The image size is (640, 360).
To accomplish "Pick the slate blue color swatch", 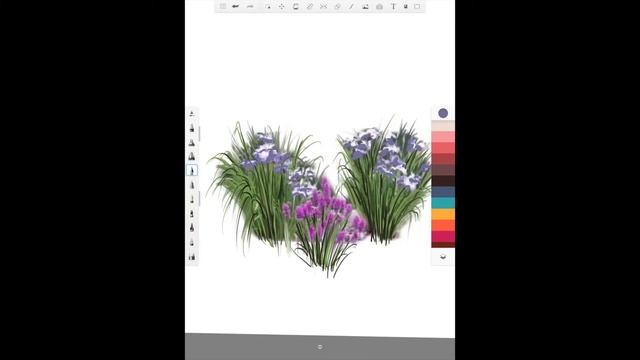I will point(443,192).
